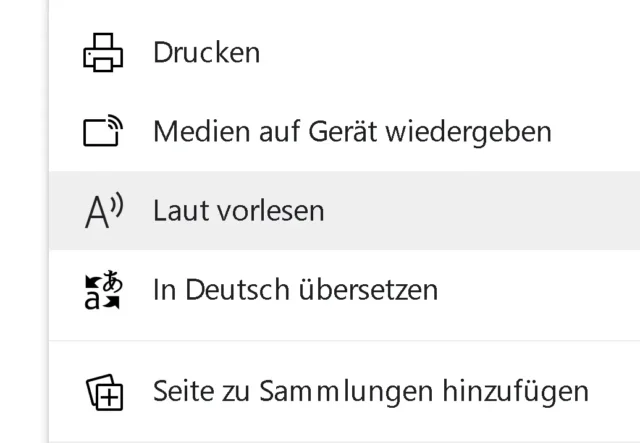This screenshot has width=640, height=443.
Task: Select 'In Deutsch übersetzen'
Action: pos(295,290)
